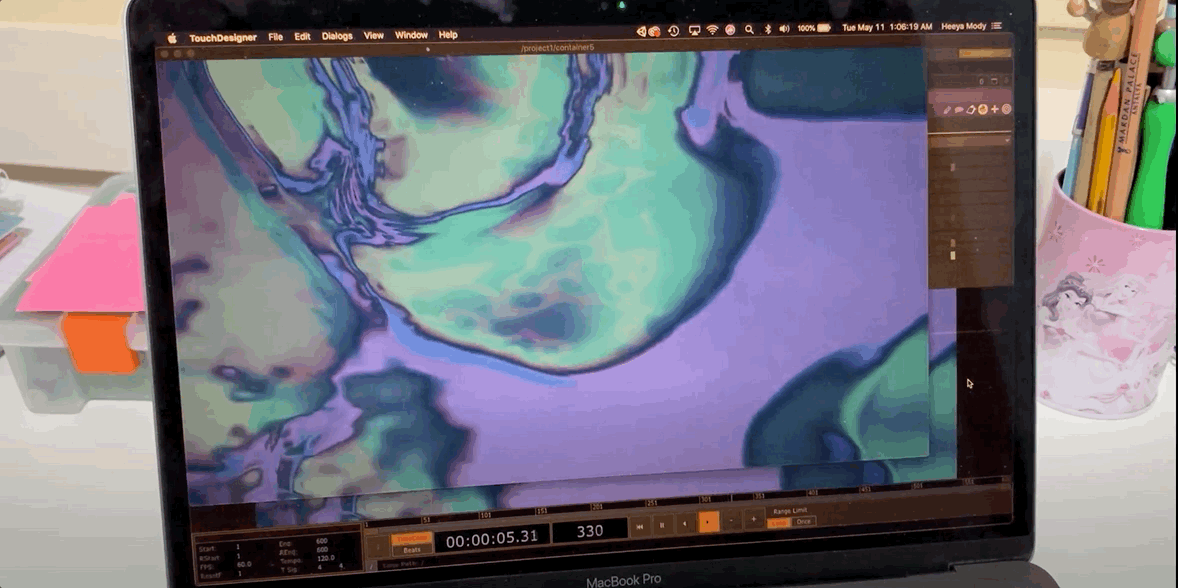Click the Heeya Mody user name
The width and height of the screenshot is (1178, 588).
965,26
